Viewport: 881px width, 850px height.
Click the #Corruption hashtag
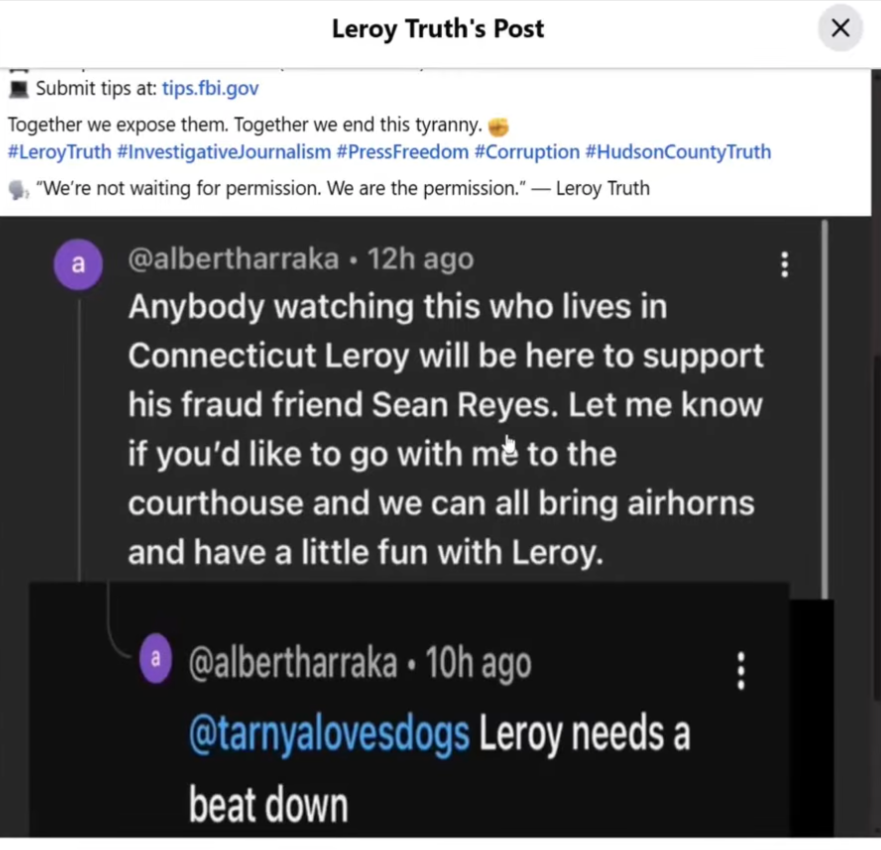[526, 152]
